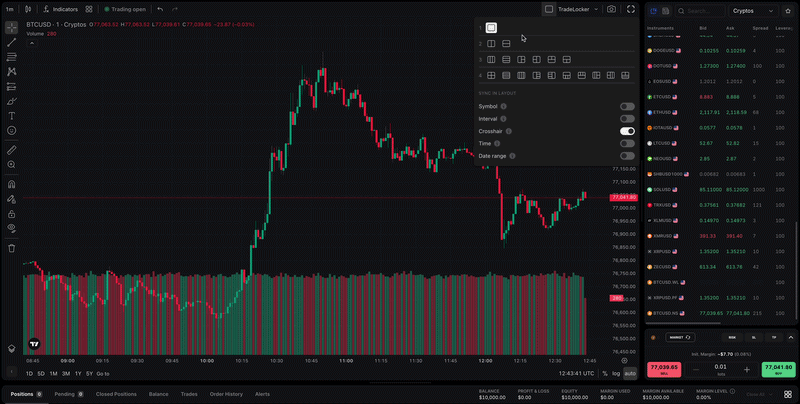Open the Cryptos category dropdown
This screenshot has height=404, width=800.
[x=753, y=11]
